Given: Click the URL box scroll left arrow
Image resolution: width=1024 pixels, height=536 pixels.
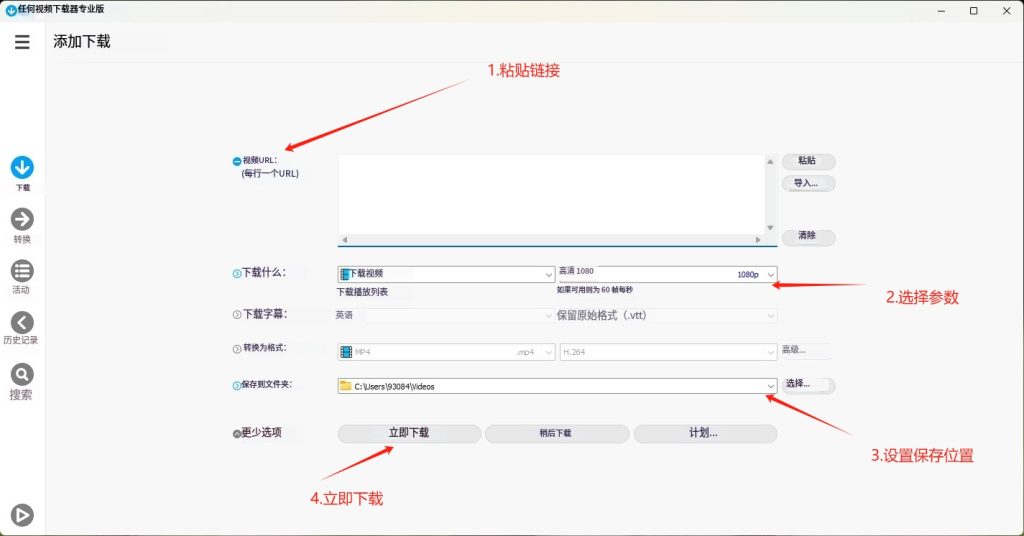Looking at the screenshot, I should [x=344, y=240].
